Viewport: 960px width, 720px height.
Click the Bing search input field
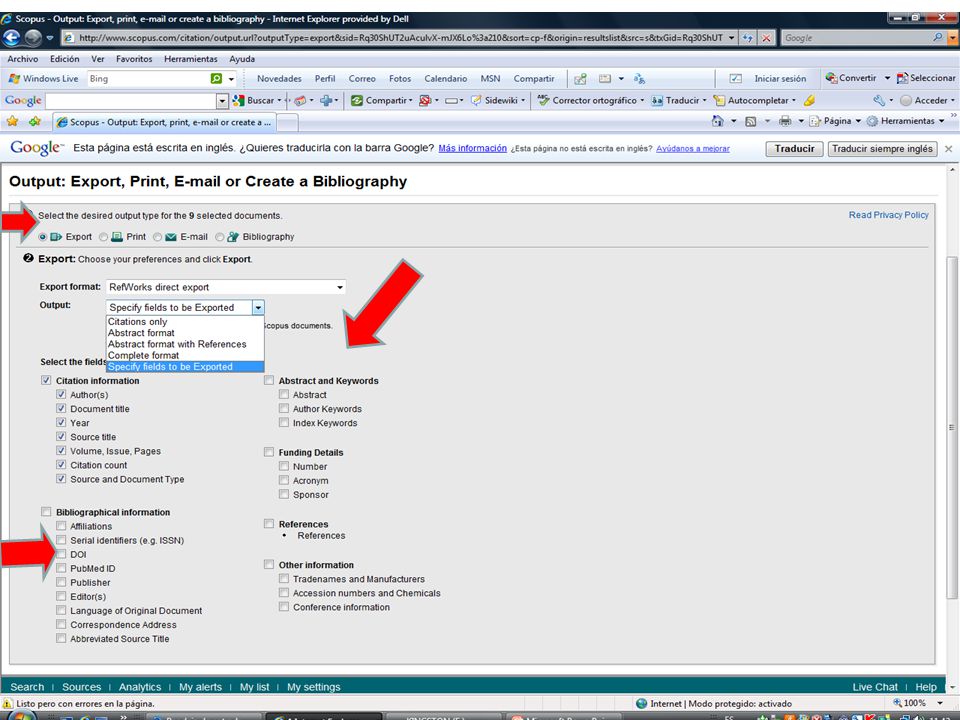[149, 78]
